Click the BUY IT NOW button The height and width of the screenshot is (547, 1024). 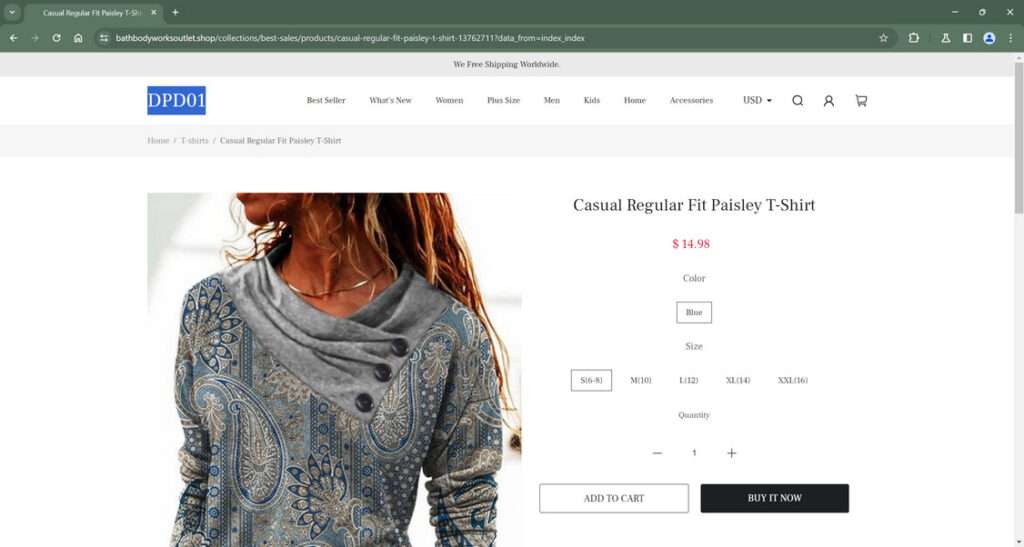pyautogui.click(x=775, y=498)
